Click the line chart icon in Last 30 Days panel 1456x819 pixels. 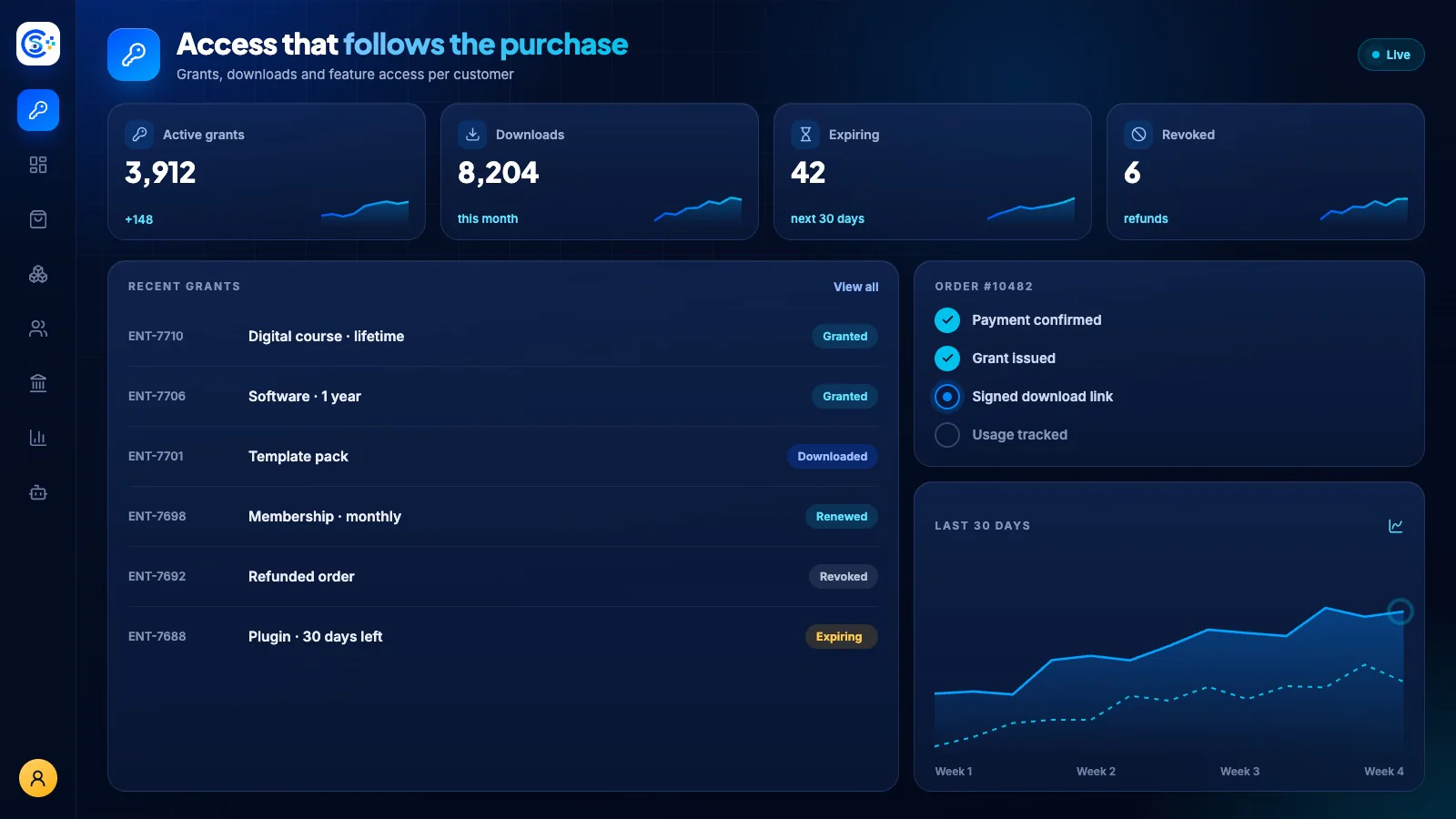(x=1396, y=526)
